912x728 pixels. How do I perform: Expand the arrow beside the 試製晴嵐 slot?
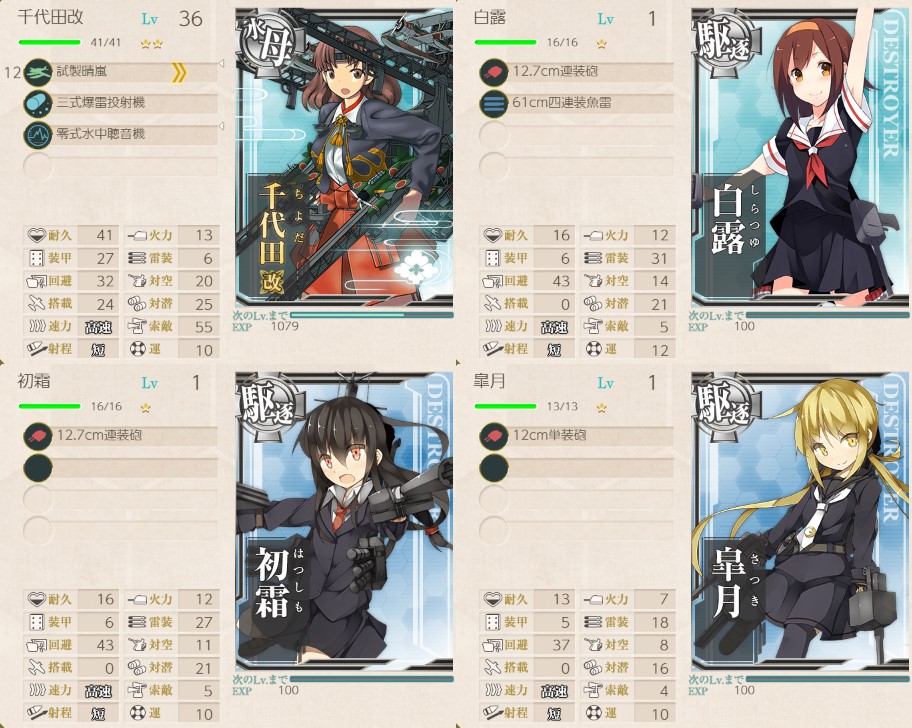click(222, 63)
